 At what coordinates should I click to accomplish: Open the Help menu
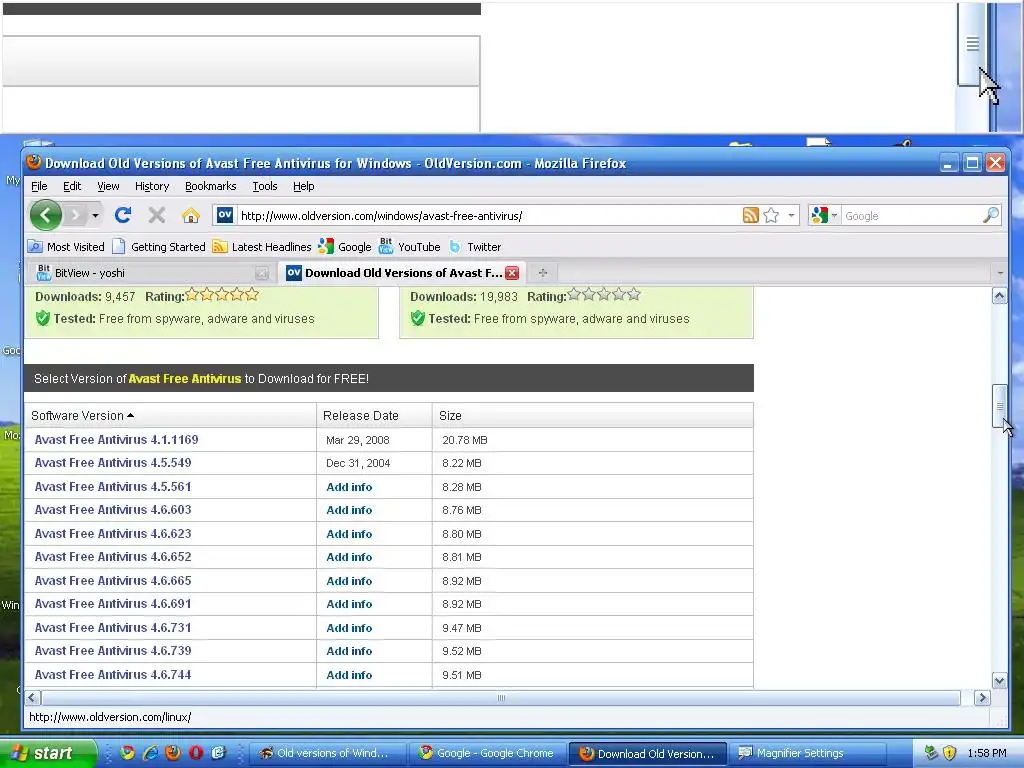click(x=304, y=186)
